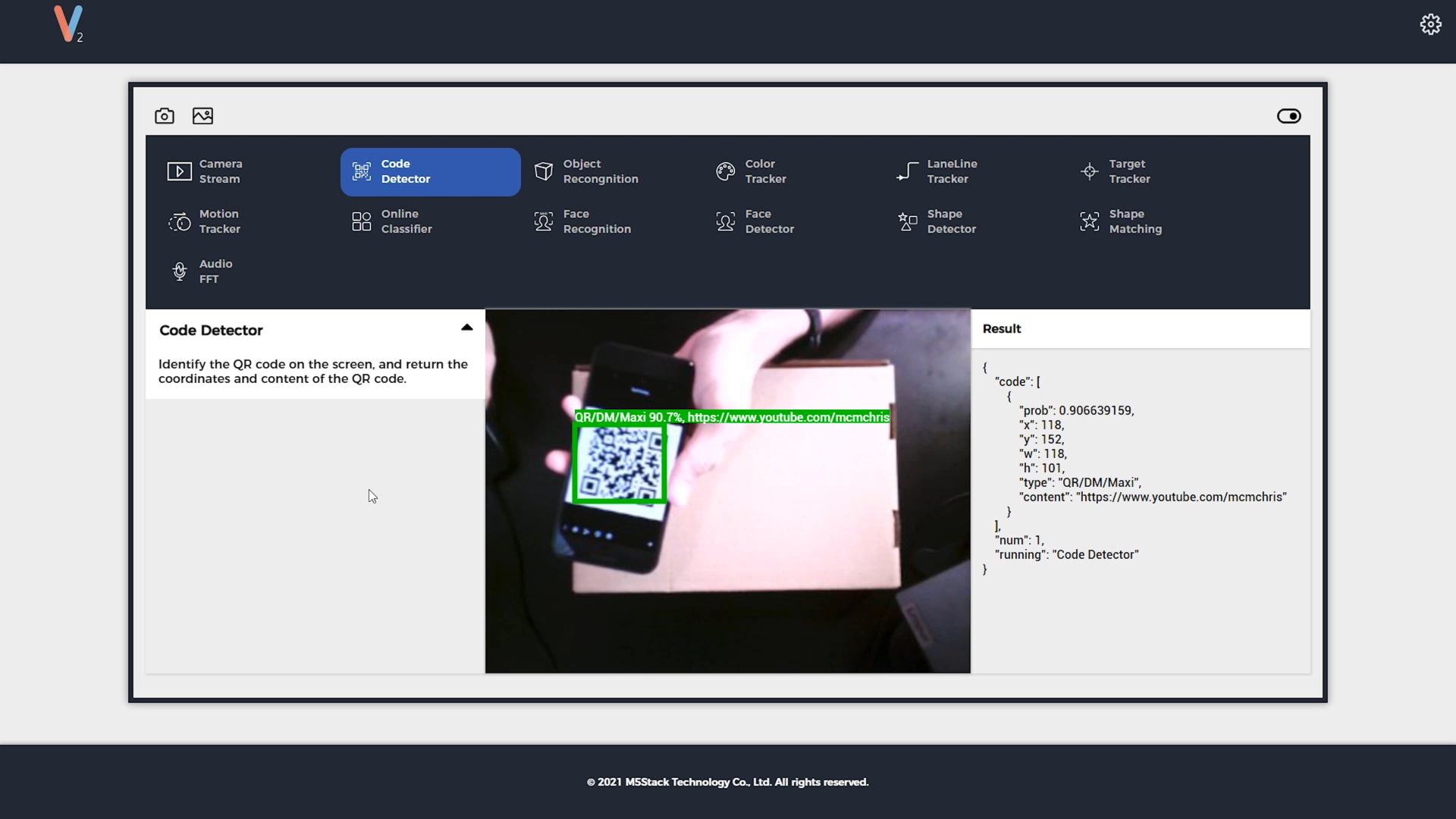Click the Motion Tracker icon
Image resolution: width=1456 pixels, height=819 pixels.
(x=180, y=221)
